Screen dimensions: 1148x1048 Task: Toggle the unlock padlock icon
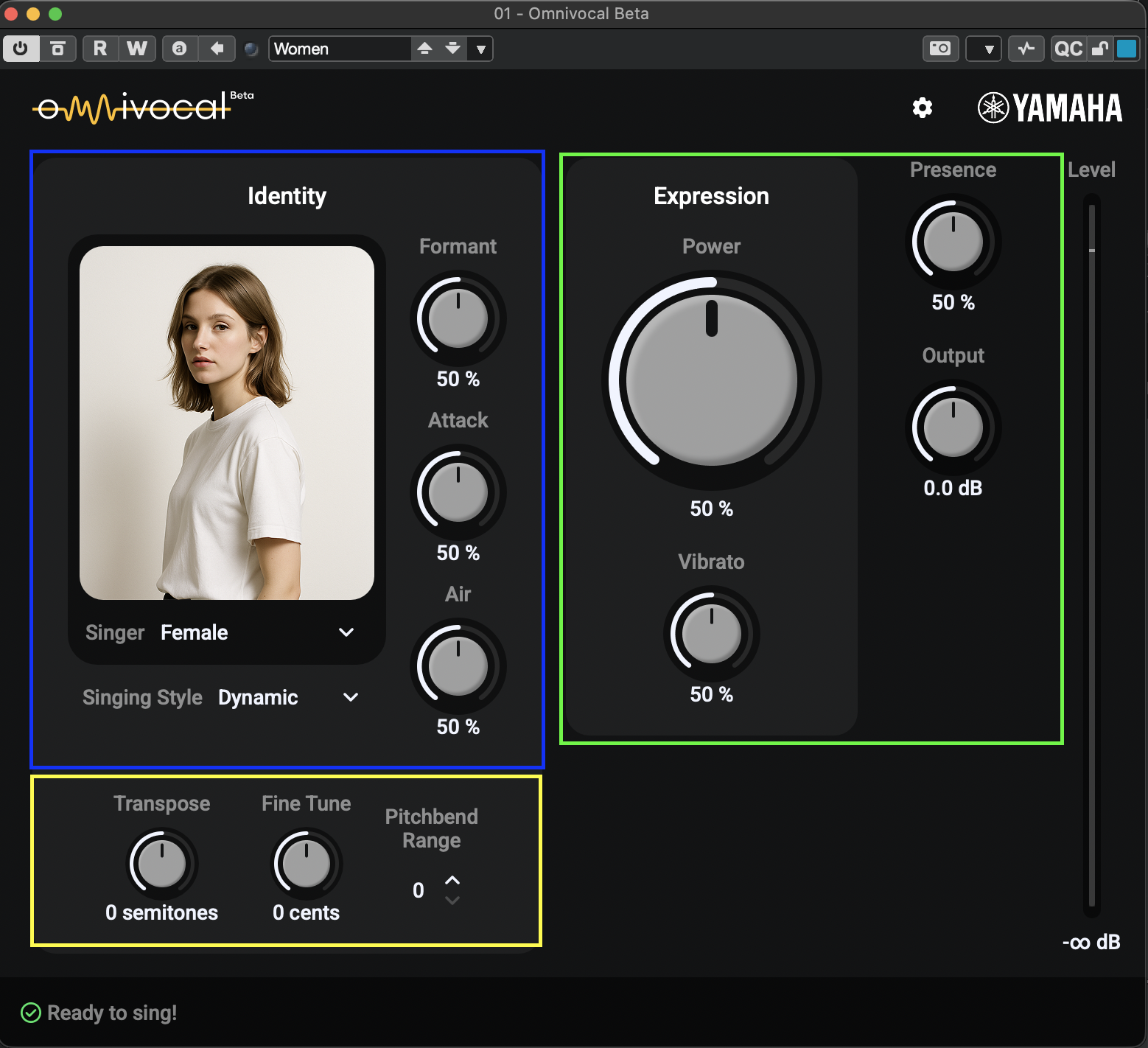(1099, 49)
